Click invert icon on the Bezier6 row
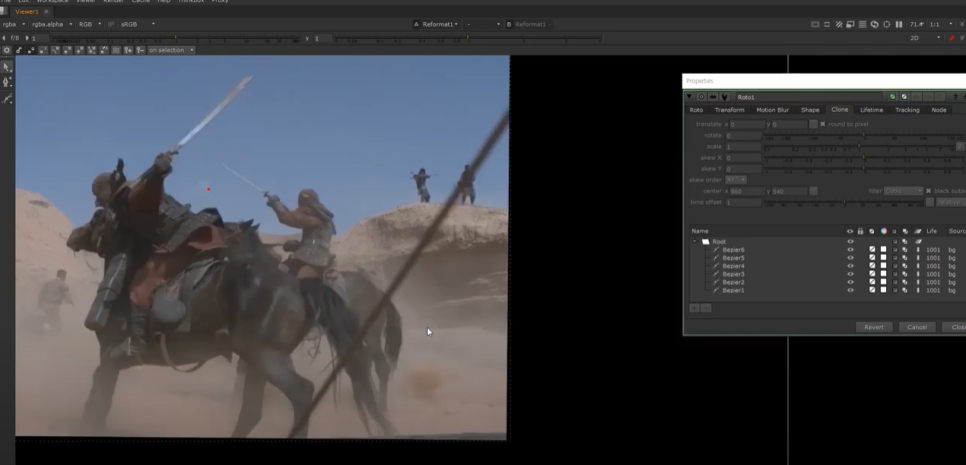Image resolution: width=966 pixels, height=465 pixels. coord(872,249)
